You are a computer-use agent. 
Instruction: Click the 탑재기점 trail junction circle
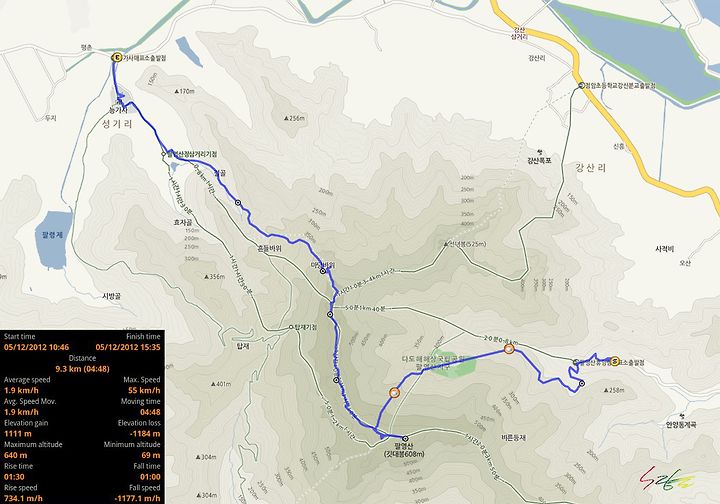(291, 327)
